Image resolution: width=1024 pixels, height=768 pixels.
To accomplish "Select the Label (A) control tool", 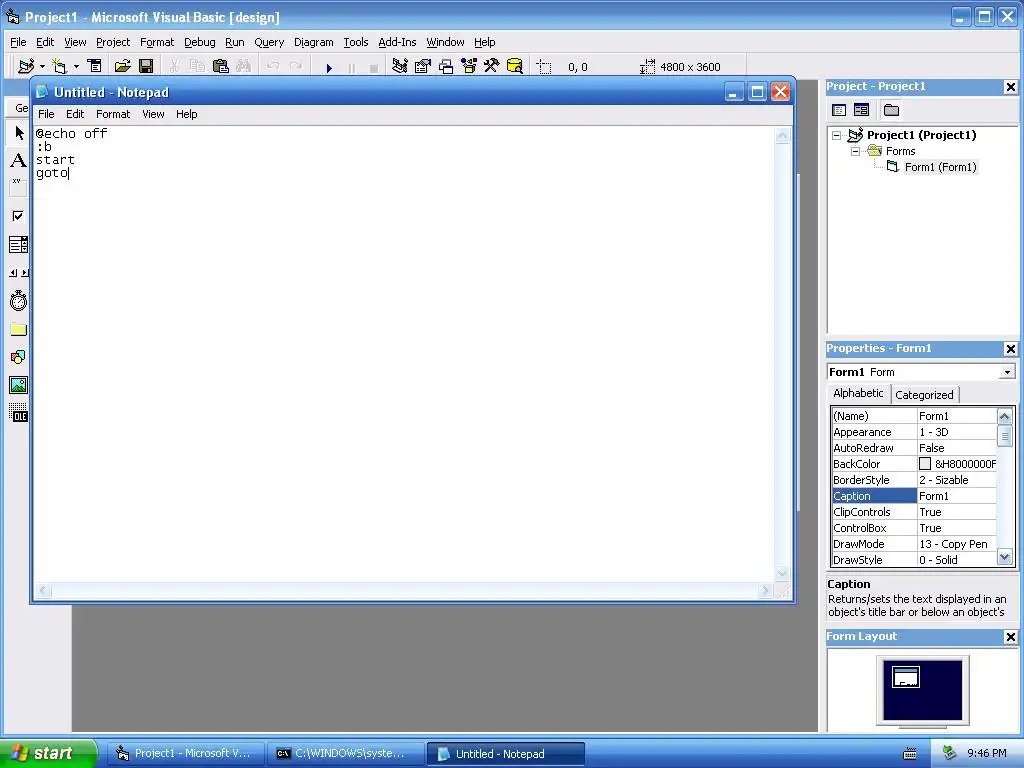I will click(18, 161).
